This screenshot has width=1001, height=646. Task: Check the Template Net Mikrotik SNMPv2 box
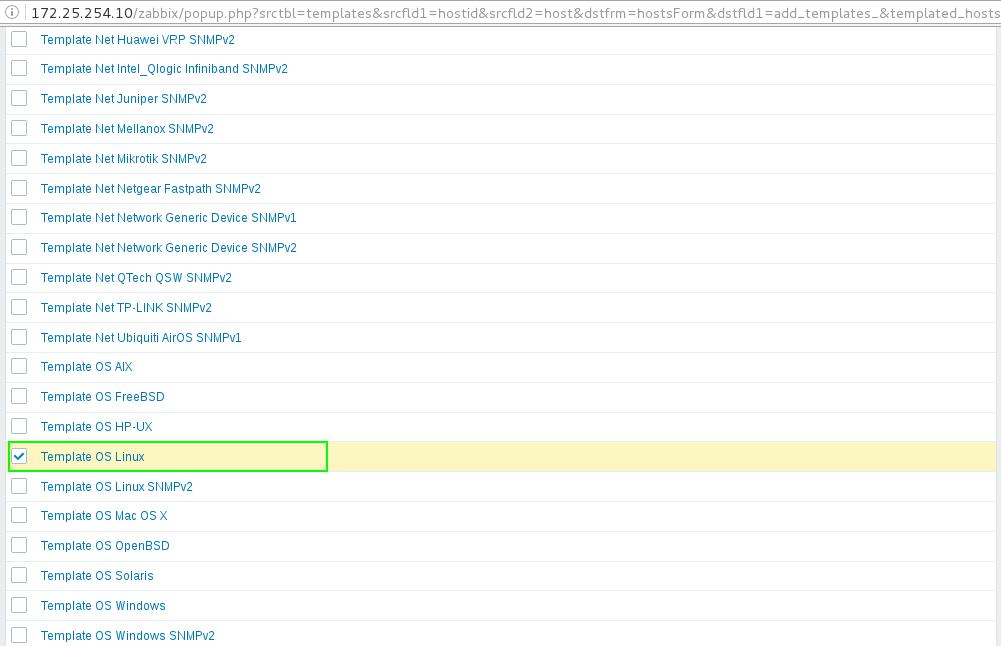[x=19, y=158]
